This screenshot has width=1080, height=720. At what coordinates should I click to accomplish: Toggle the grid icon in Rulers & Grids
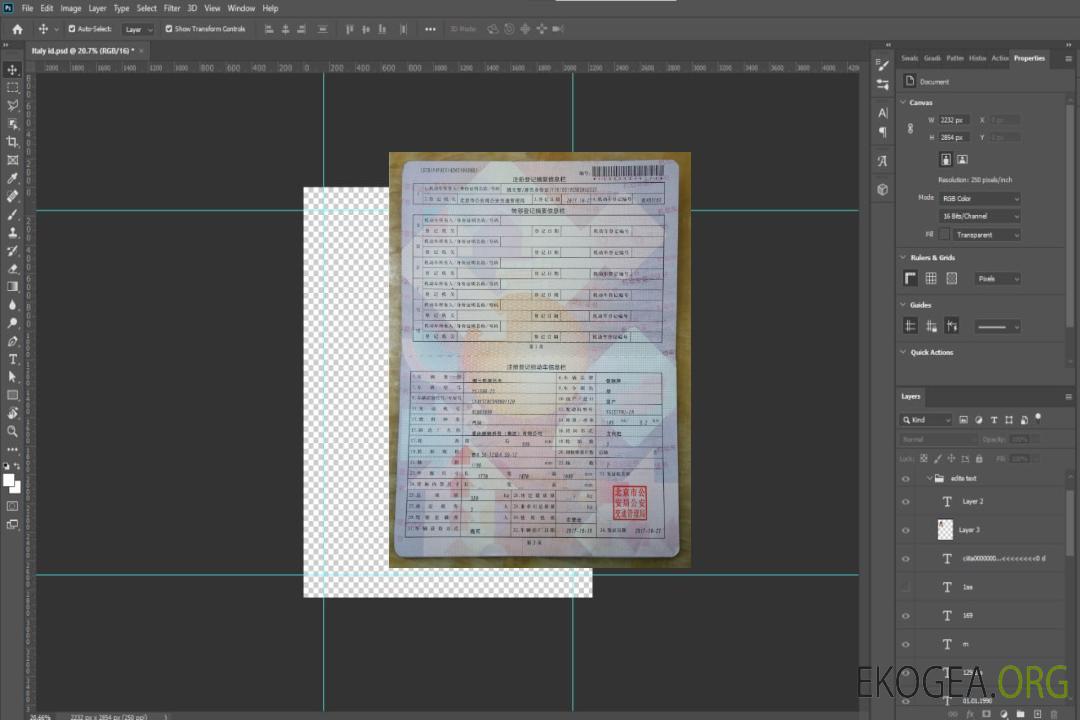pos(930,279)
